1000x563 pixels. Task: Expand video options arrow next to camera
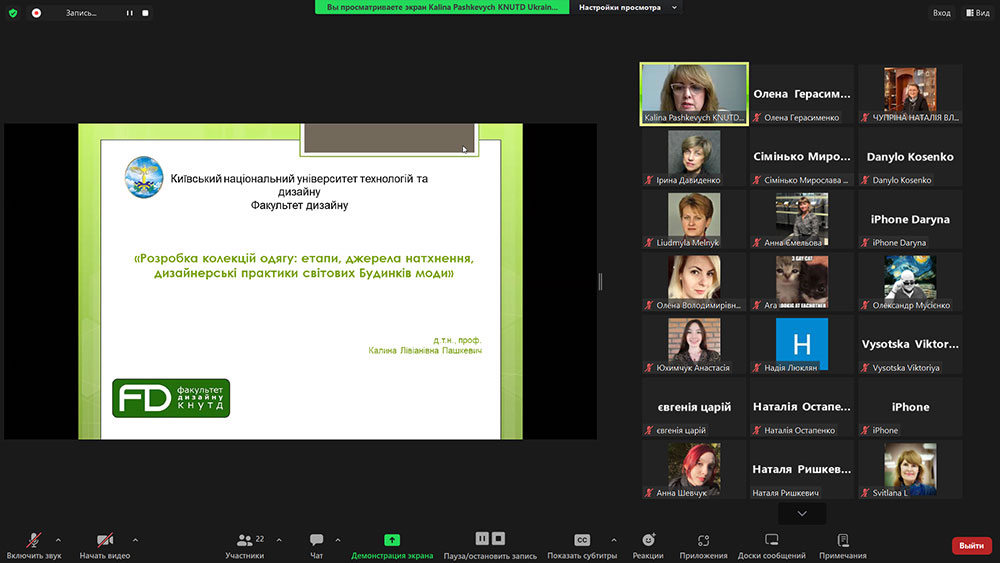(x=135, y=540)
